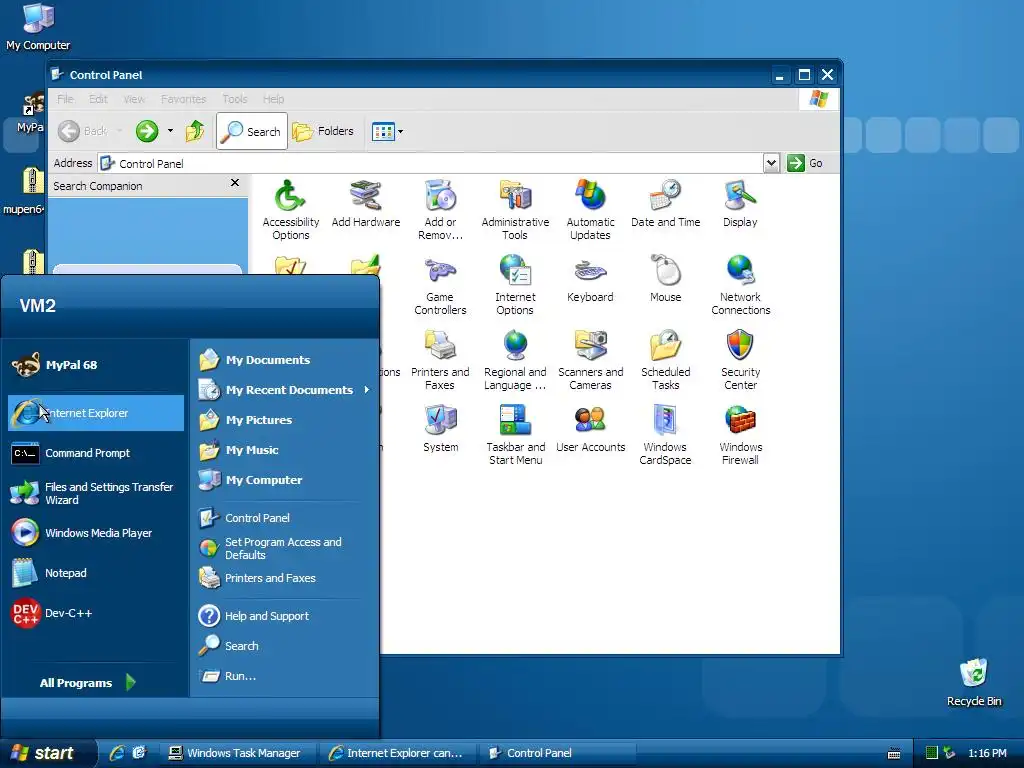Launch Windows Media Player from Start menu

tap(95, 533)
